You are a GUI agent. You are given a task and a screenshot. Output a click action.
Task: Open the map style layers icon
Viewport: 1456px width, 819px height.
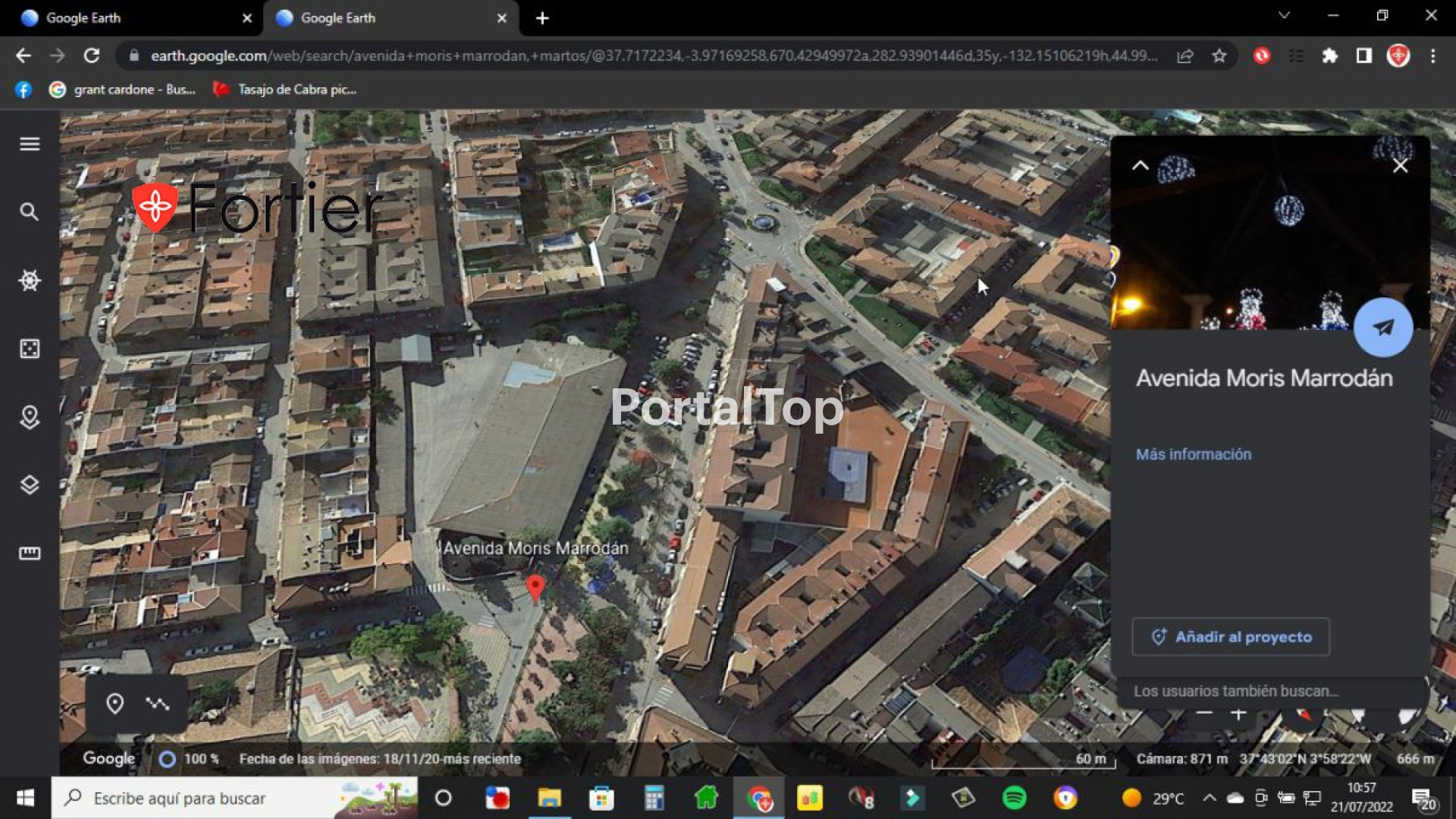(30, 485)
